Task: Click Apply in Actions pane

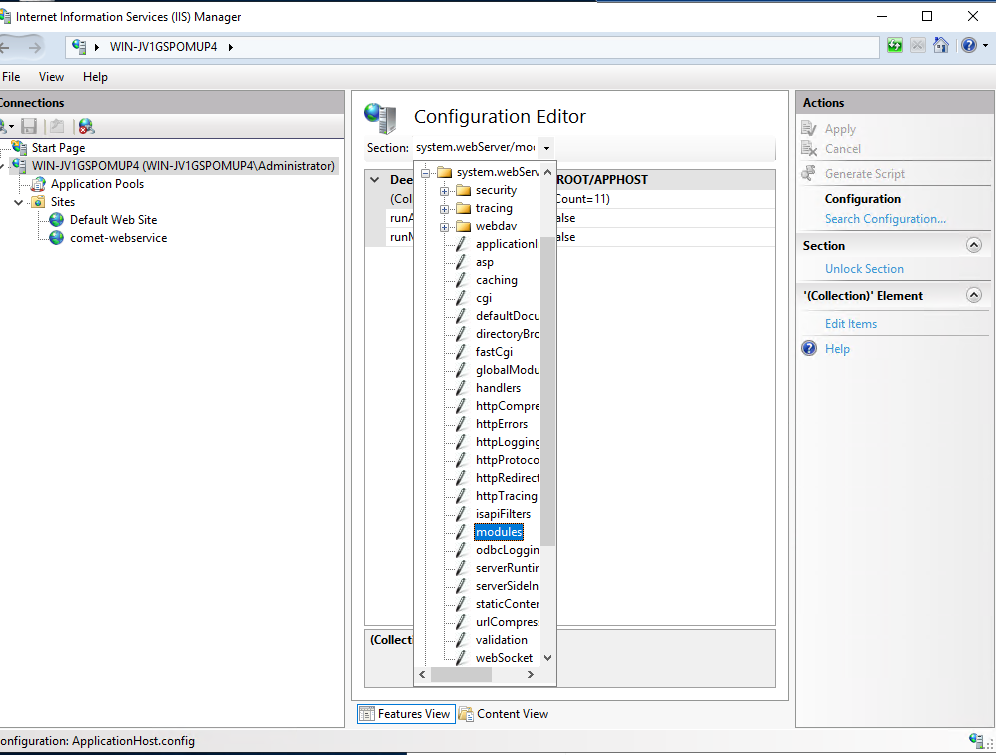Action: (x=840, y=129)
